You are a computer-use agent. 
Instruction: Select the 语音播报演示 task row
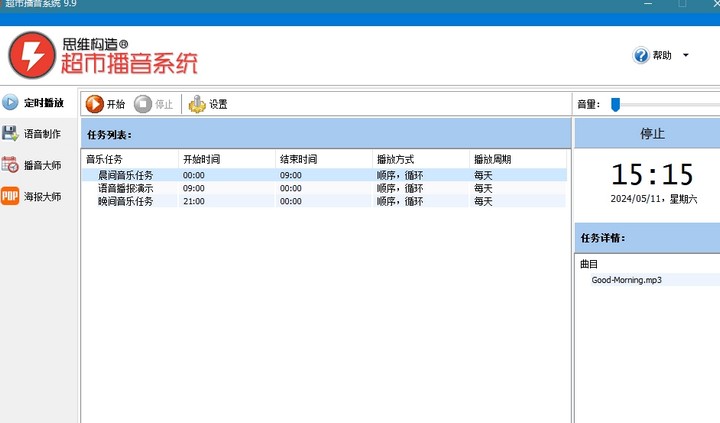[125, 188]
